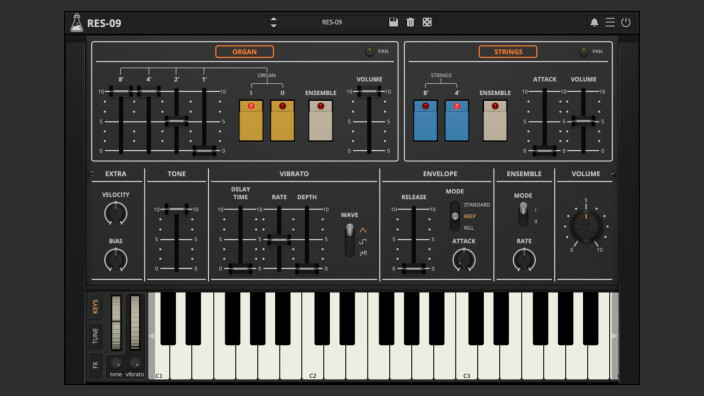Select the KEYS side tab
704x396 pixels.
95,307
